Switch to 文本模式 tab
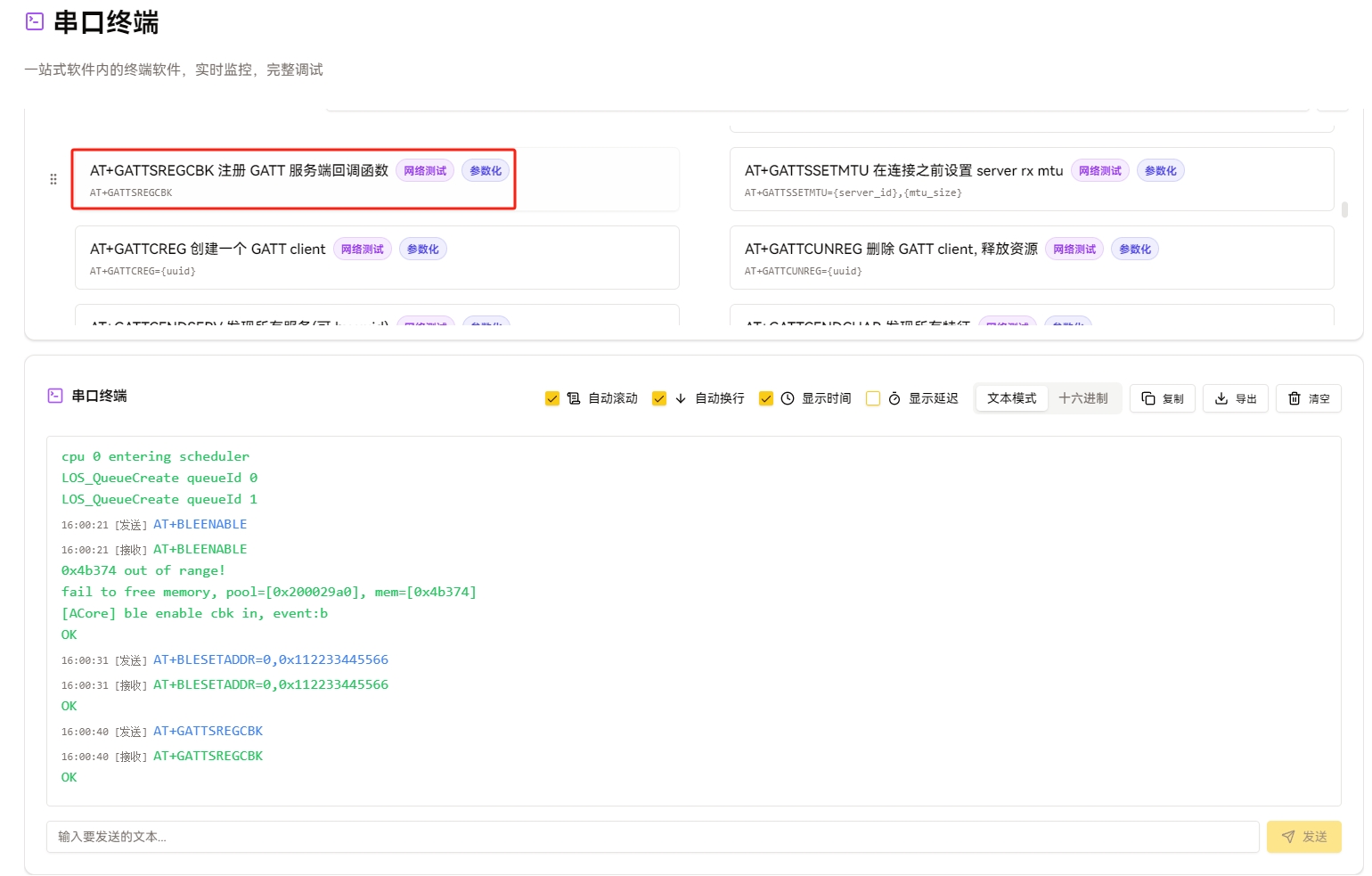Screen dimensions: 1372x876 click(x=1012, y=398)
